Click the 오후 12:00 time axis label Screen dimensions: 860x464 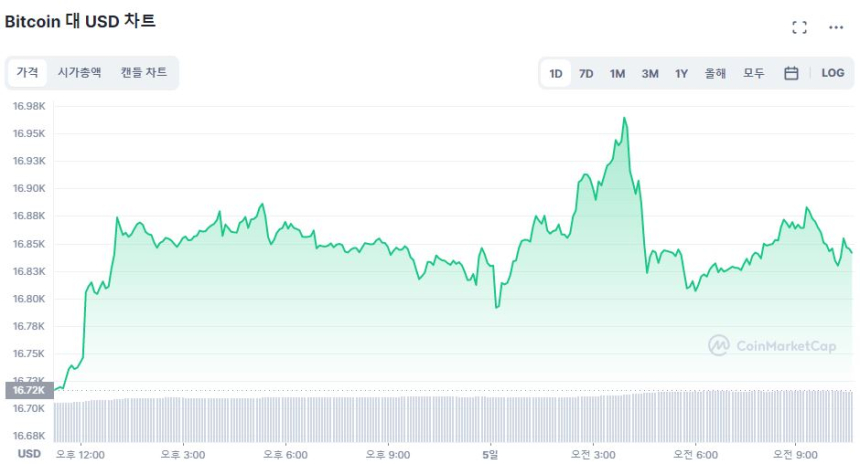(x=80, y=454)
